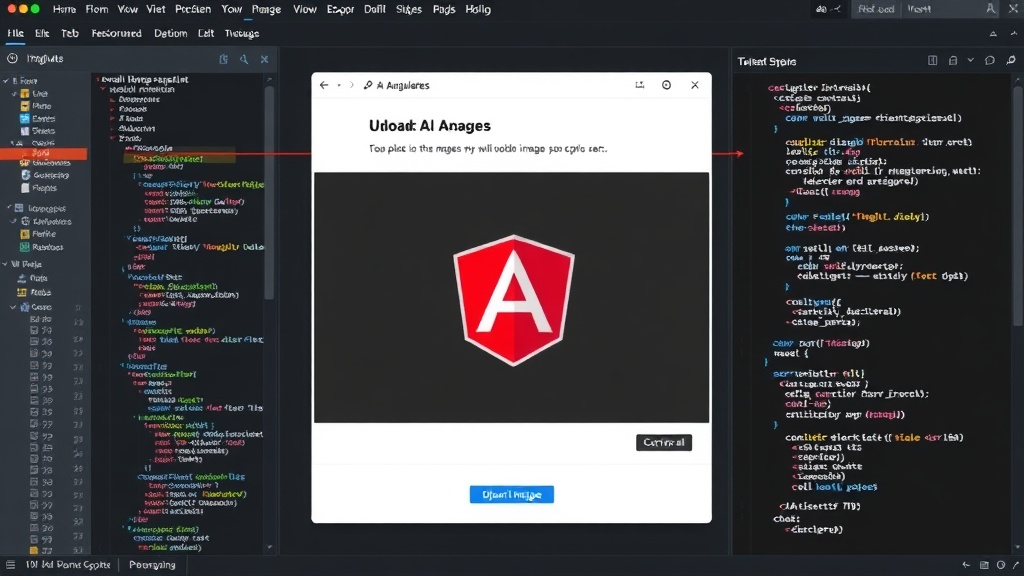
Task: Collapse toolbar with the caret at far right
Action: [x=1014, y=33]
